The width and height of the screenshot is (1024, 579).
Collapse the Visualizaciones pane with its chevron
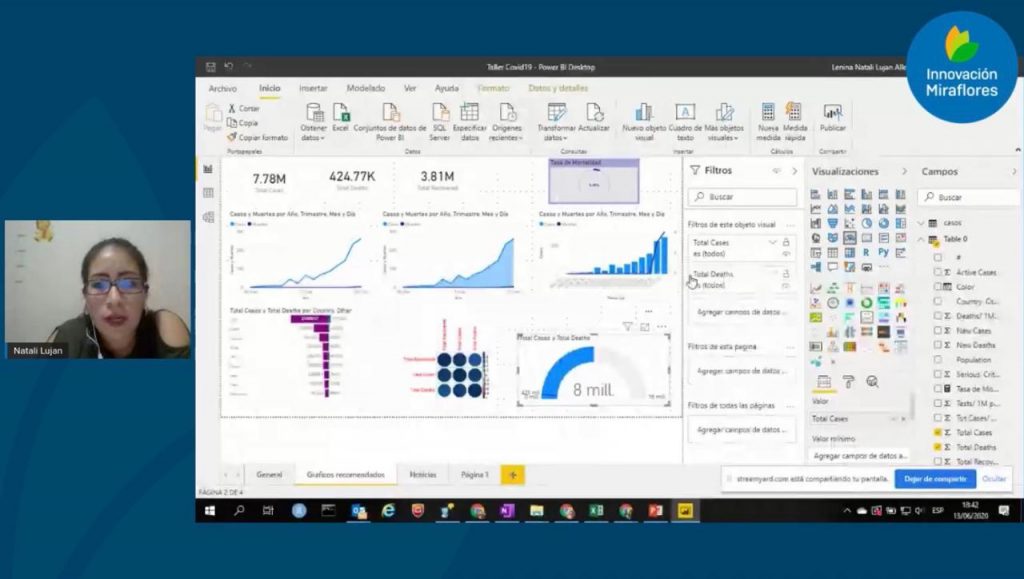pos(904,171)
